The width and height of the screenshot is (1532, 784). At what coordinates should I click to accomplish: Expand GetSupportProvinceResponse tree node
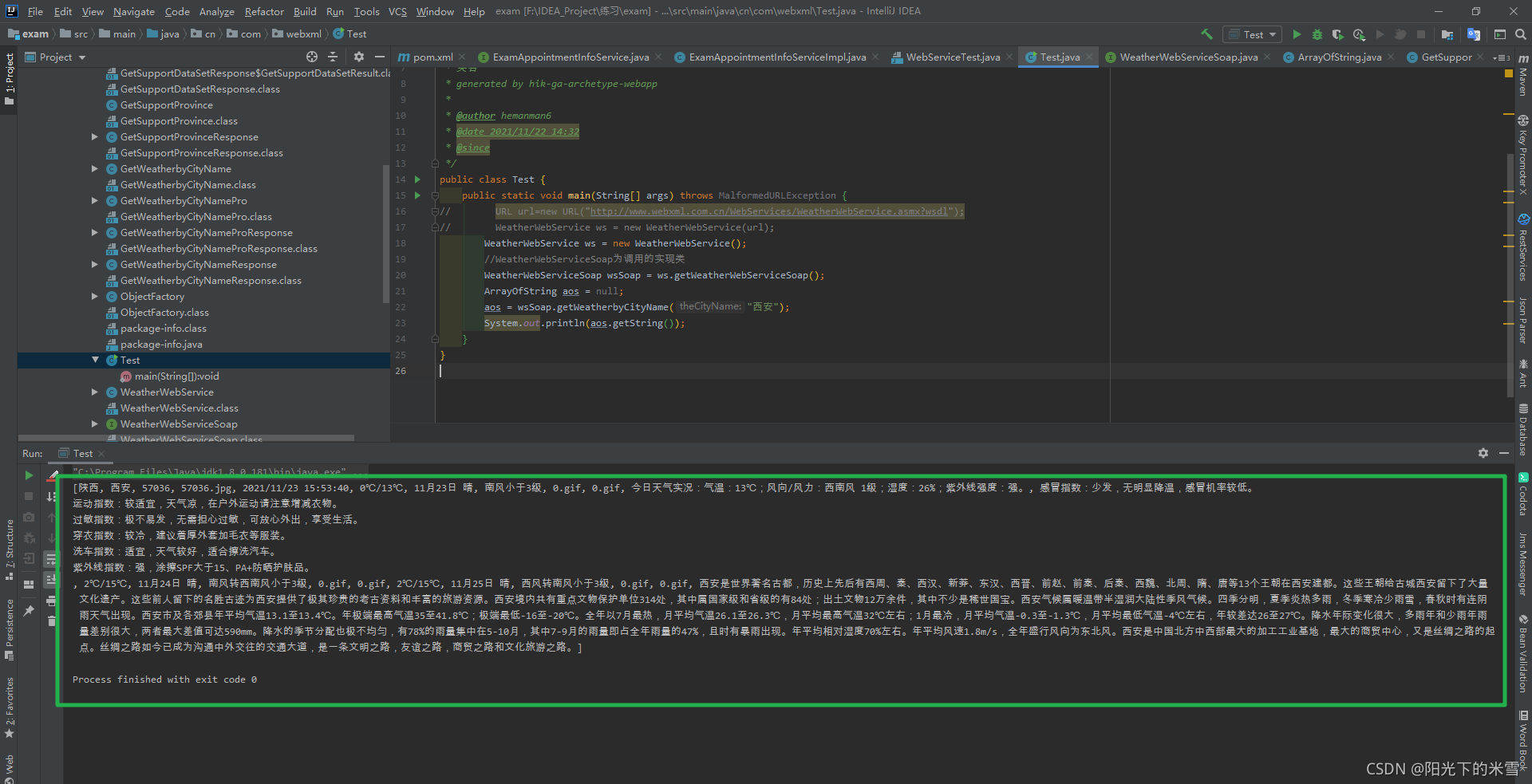point(95,136)
